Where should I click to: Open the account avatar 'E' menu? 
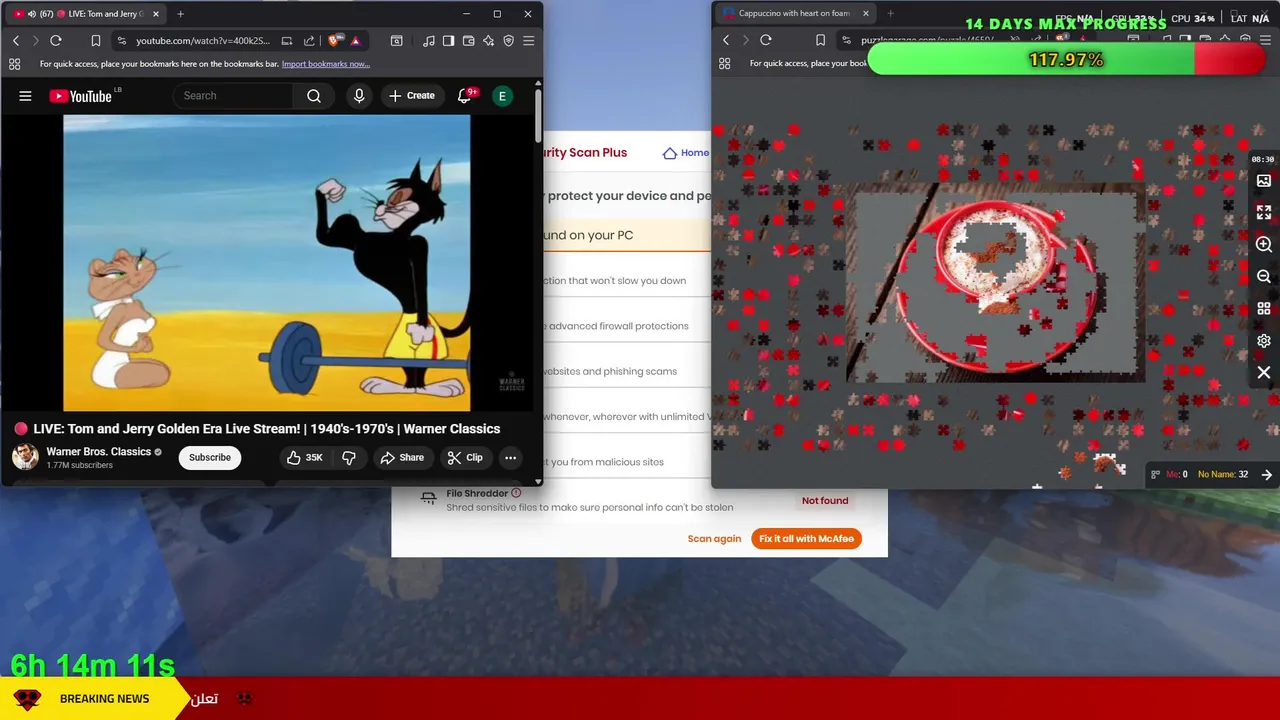coord(502,96)
